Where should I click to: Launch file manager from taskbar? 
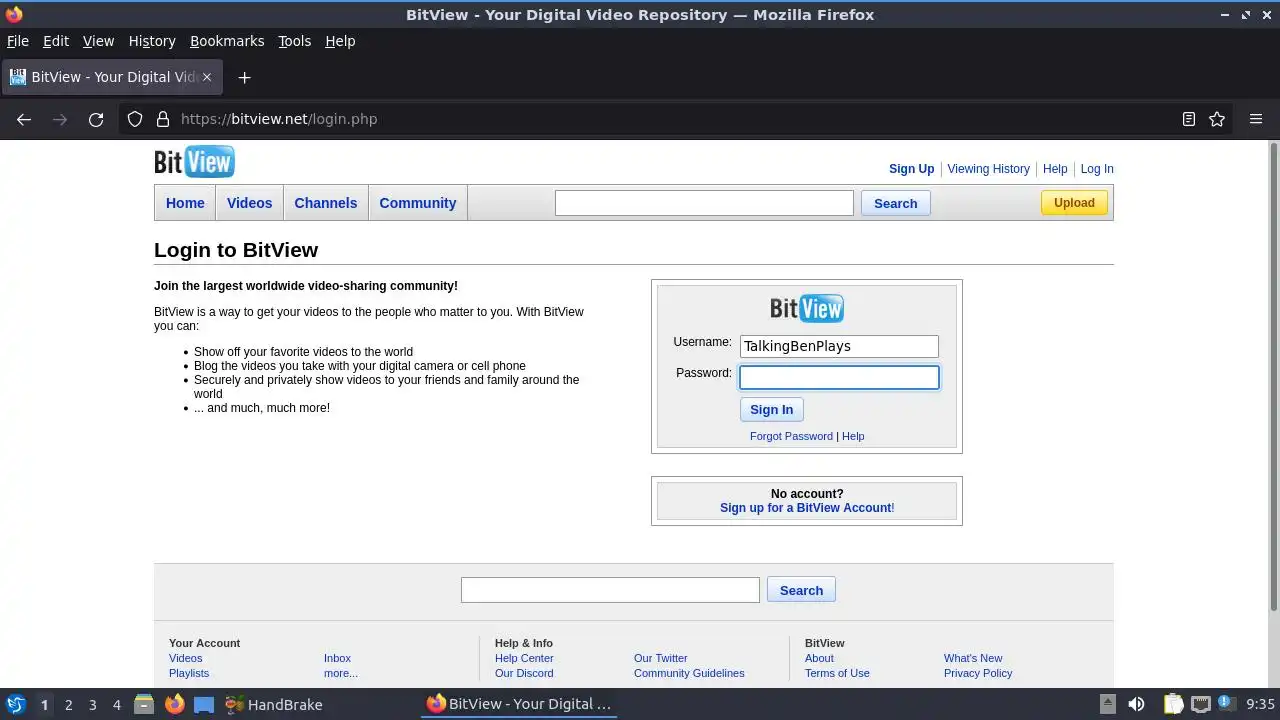(x=143, y=704)
